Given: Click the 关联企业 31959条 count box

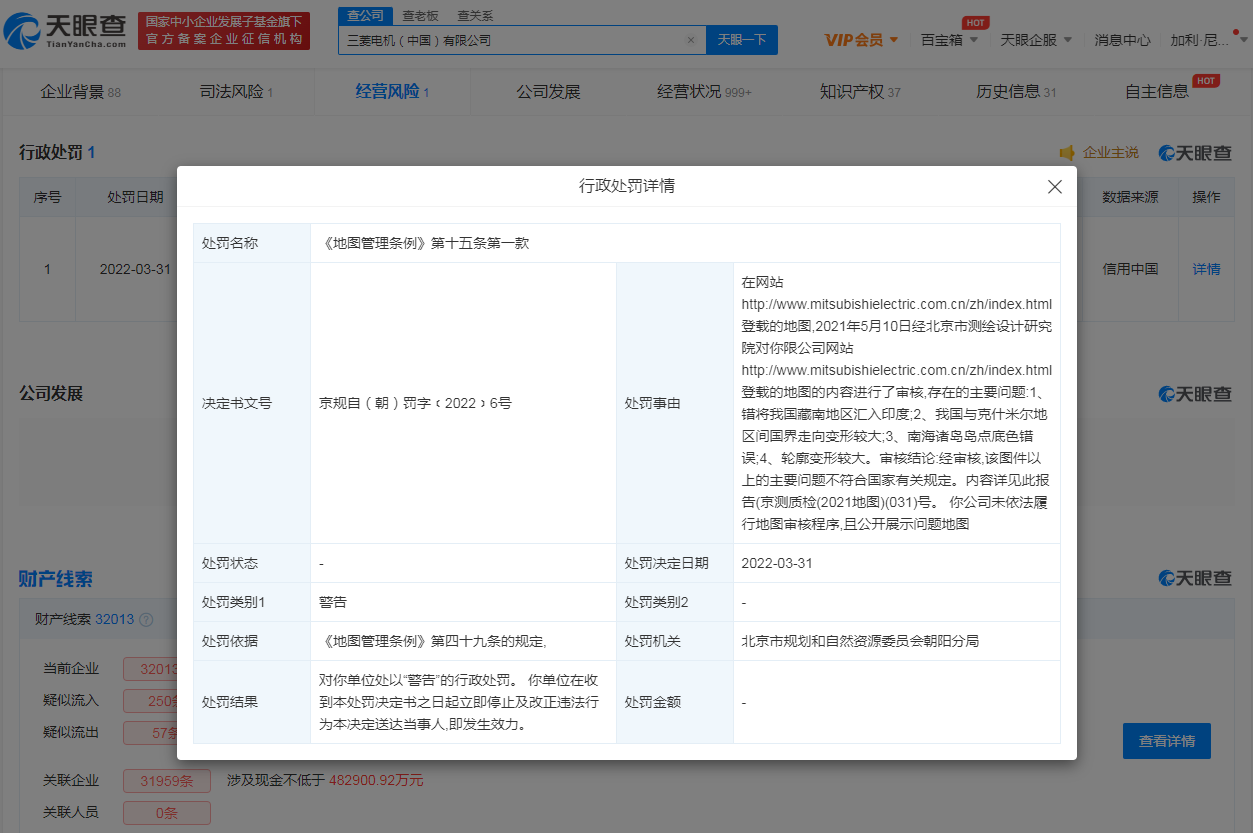Looking at the screenshot, I should tap(167, 780).
